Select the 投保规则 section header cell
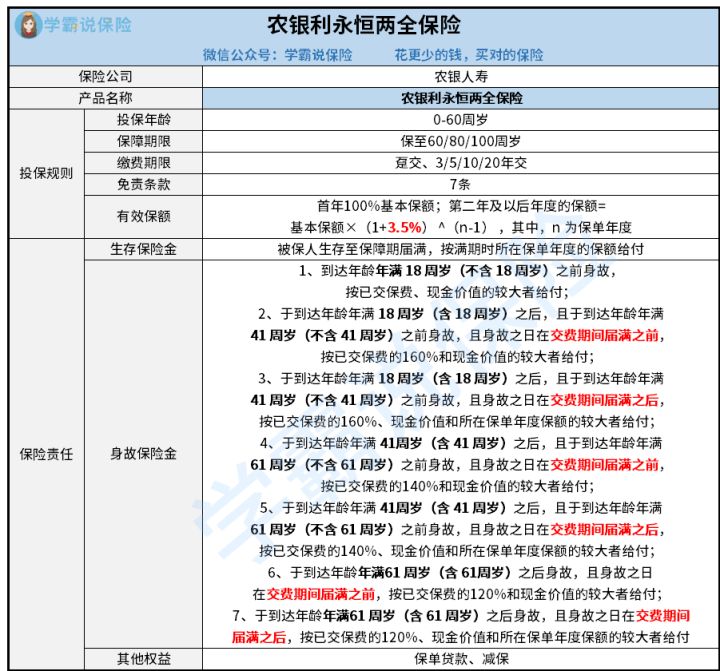The height and width of the screenshot is (671, 720). coord(46,174)
